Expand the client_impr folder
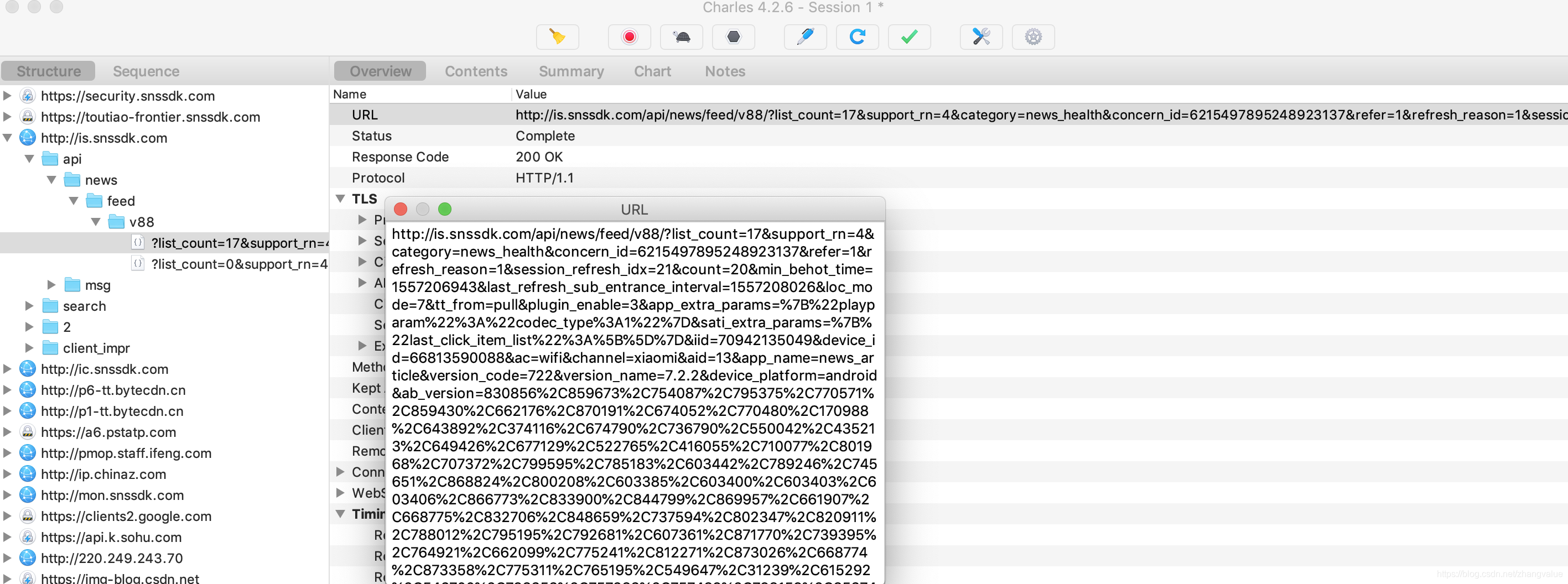1568x584 pixels. [x=29, y=347]
